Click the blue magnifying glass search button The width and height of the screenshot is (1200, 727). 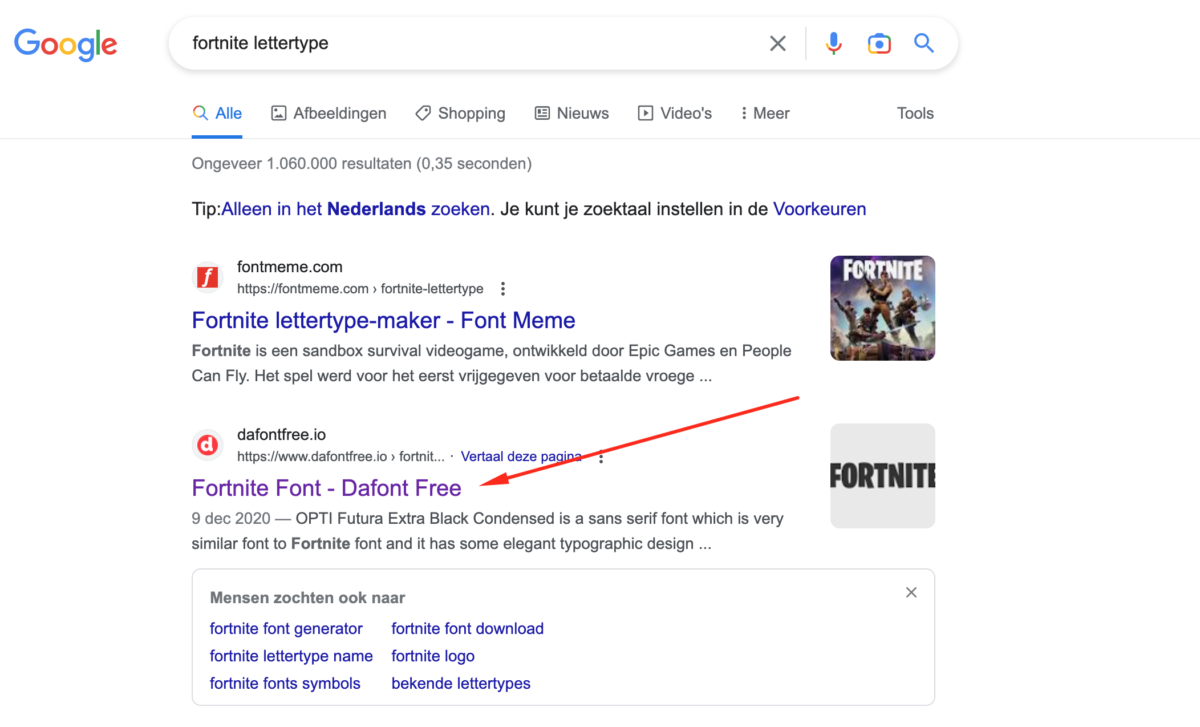(924, 44)
